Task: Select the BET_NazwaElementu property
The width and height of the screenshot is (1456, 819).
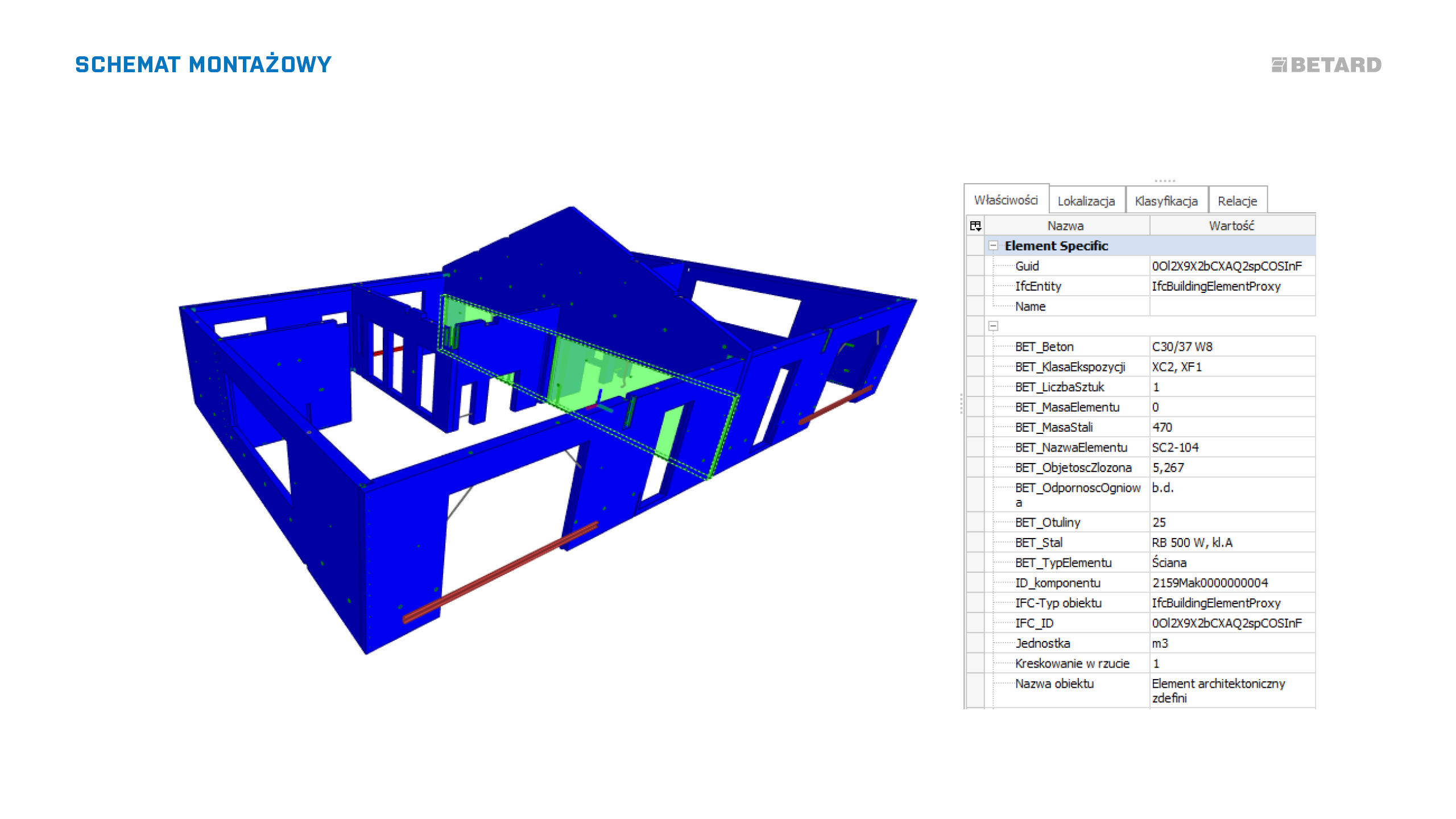Action: pyautogui.click(x=1071, y=448)
